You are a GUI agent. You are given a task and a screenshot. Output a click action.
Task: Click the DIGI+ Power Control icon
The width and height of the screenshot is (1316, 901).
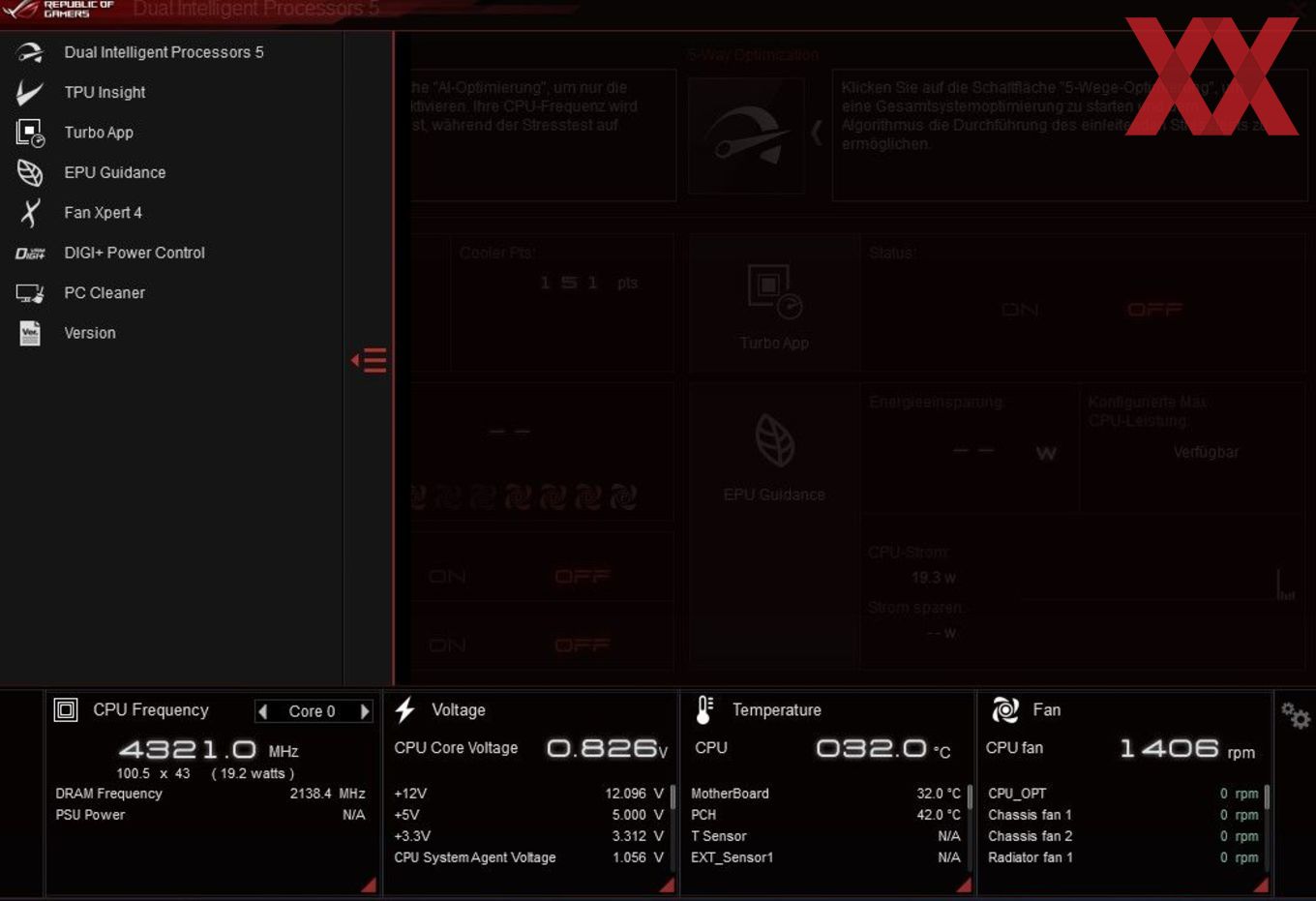[30, 253]
